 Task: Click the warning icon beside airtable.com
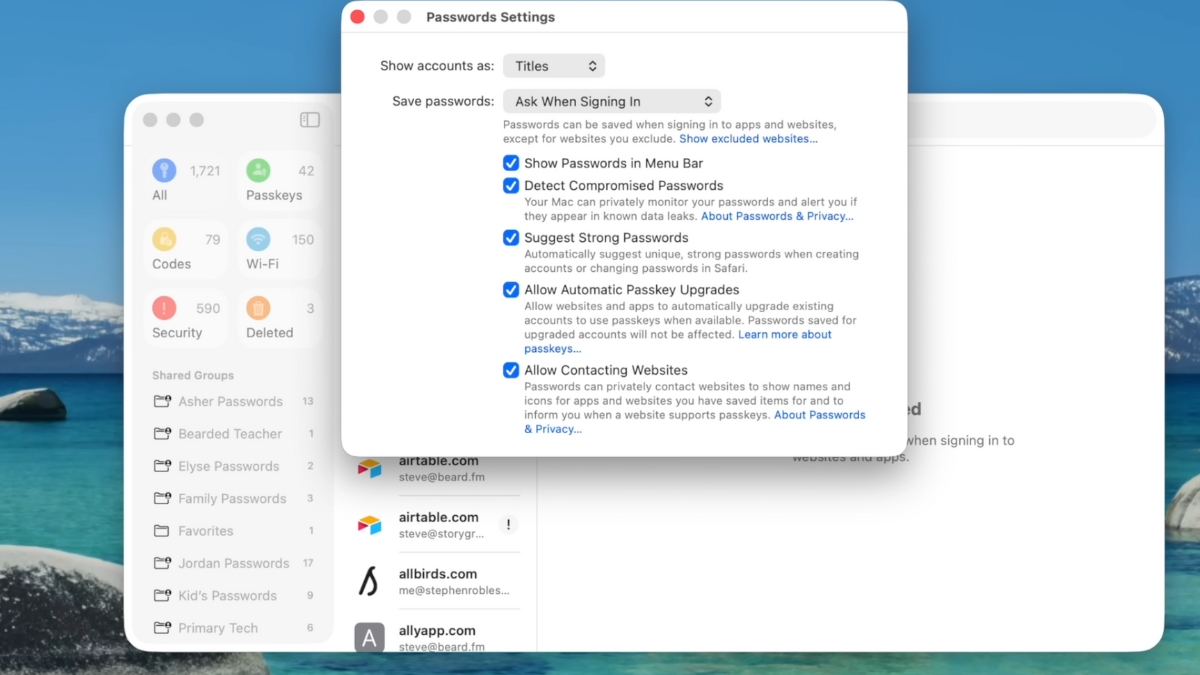pos(508,524)
